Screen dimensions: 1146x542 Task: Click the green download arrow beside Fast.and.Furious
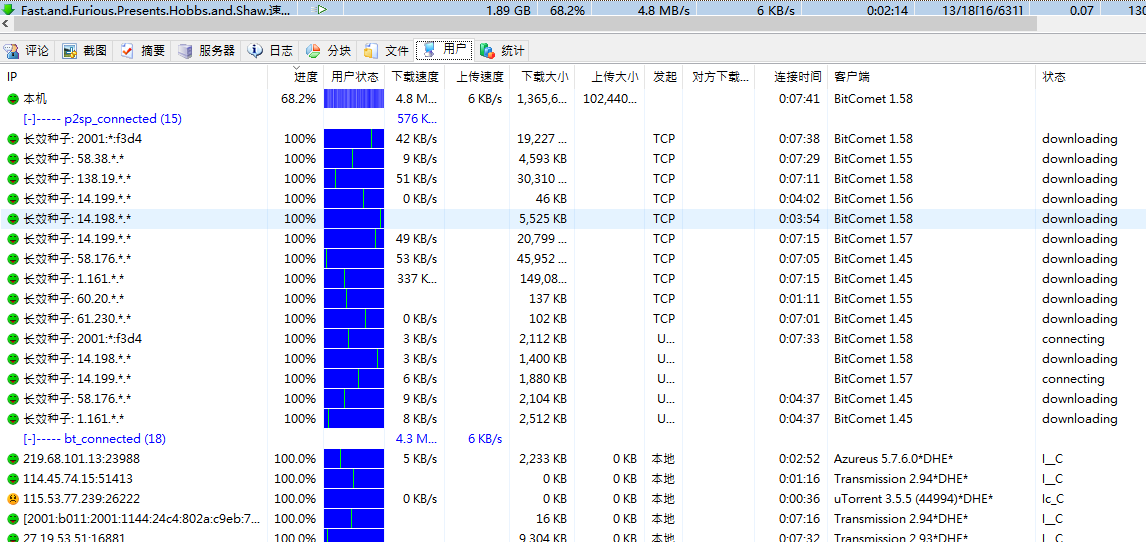coord(10,10)
